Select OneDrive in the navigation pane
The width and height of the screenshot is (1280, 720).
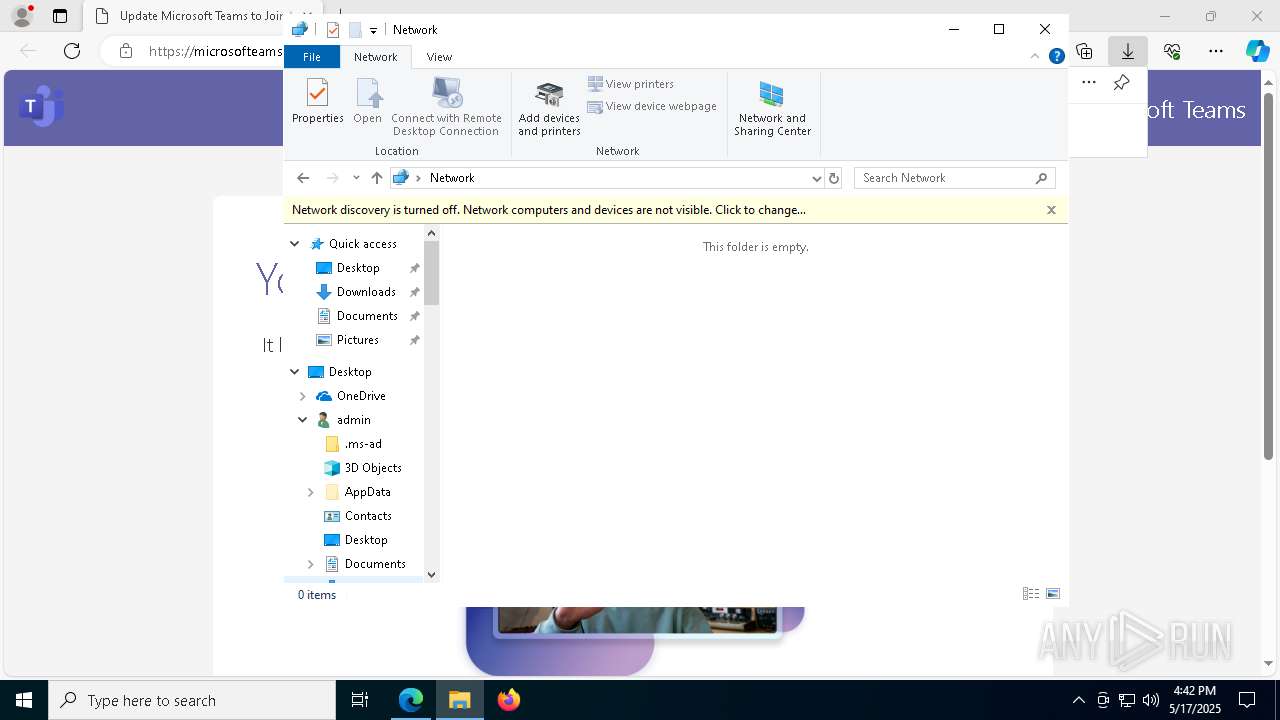coord(361,396)
